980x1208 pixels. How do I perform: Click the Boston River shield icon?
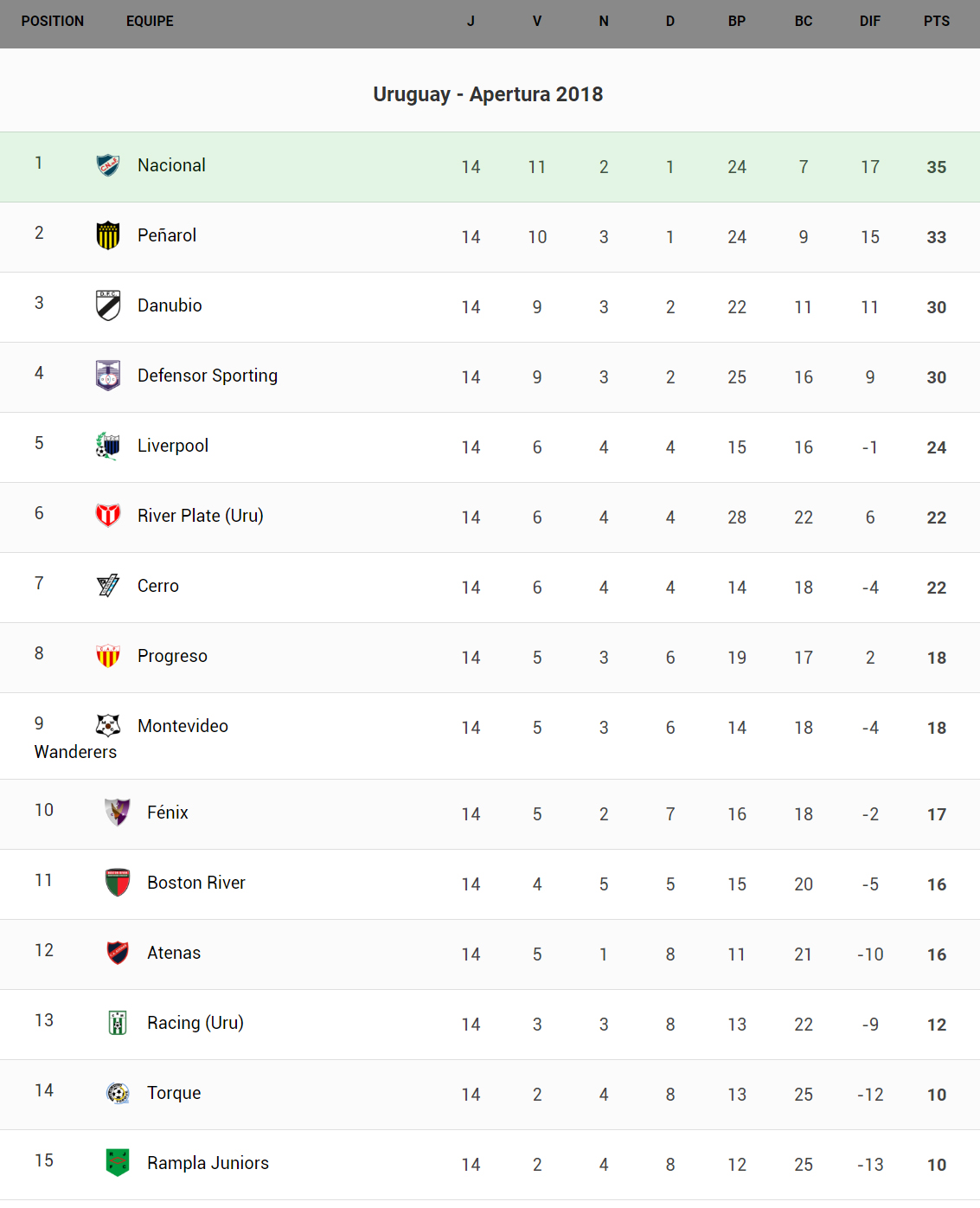pyautogui.click(x=118, y=882)
